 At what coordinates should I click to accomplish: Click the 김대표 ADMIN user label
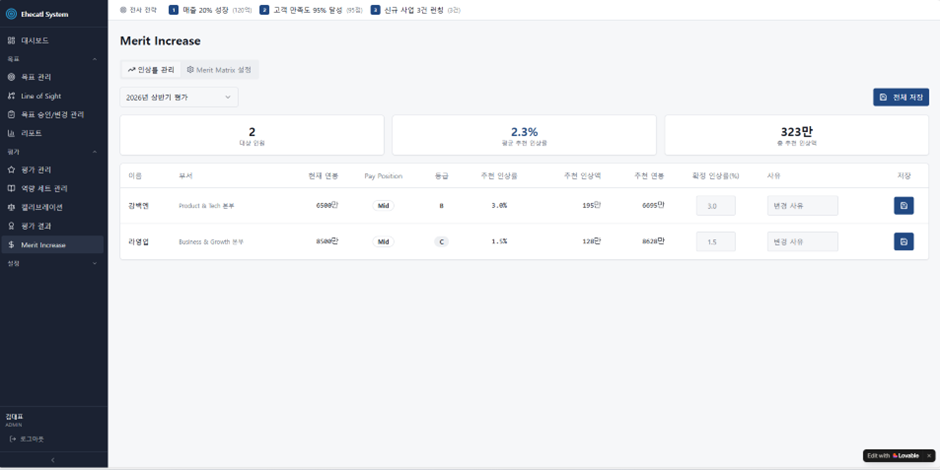(x=14, y=420)
